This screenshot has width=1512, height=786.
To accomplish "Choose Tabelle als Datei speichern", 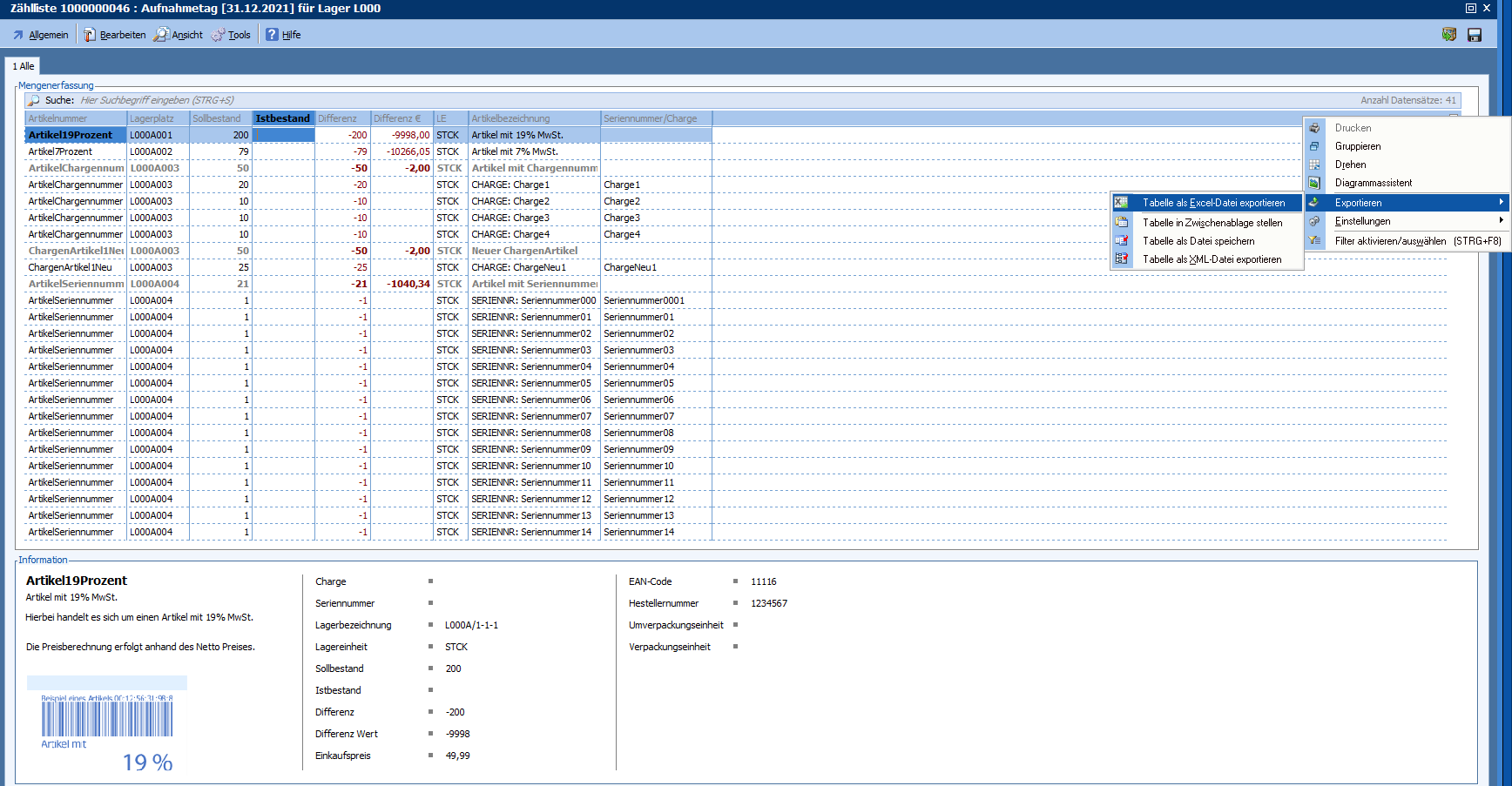I will click(x=1198, y=241).
